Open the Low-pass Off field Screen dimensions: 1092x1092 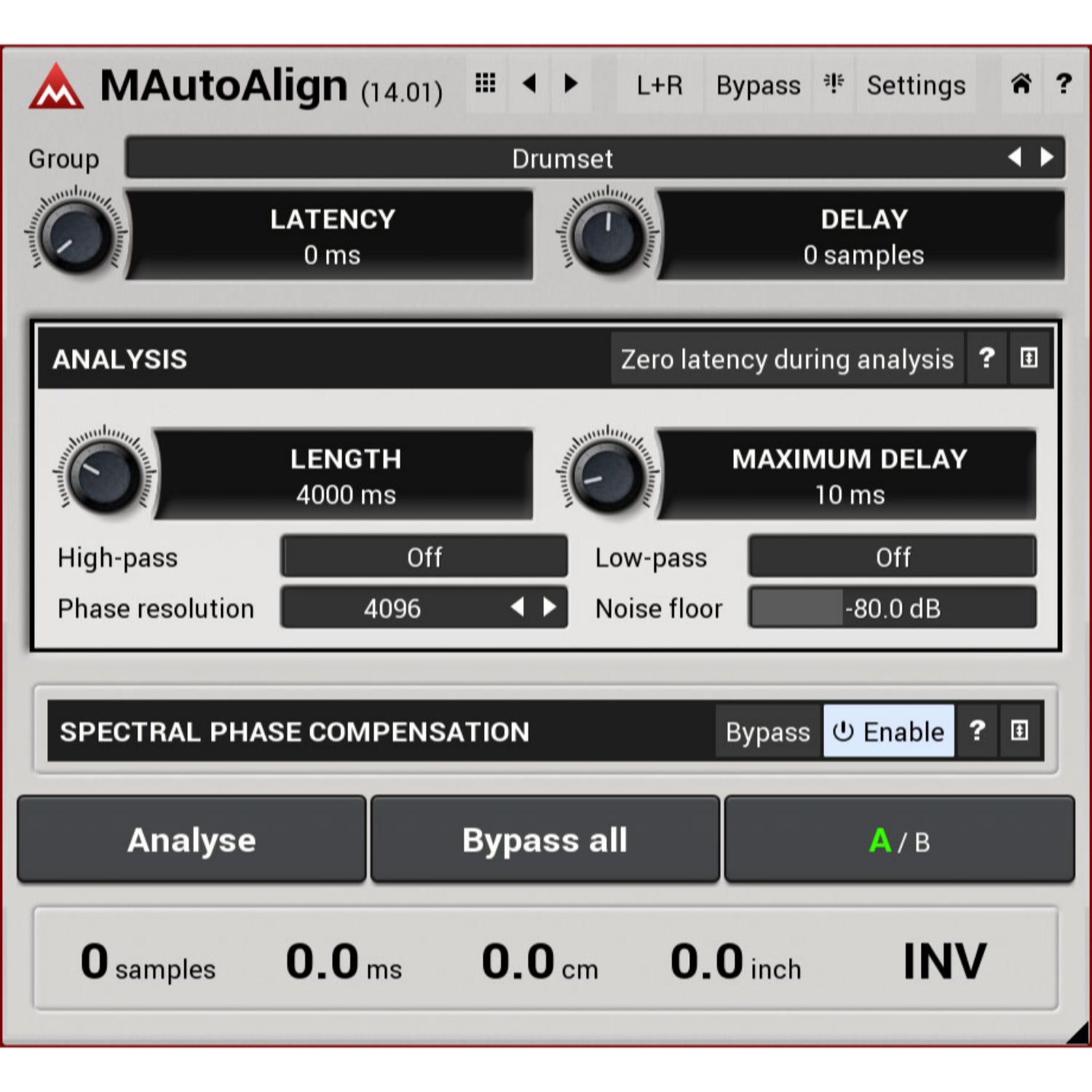pyautogui.click(x=893, y=557)
